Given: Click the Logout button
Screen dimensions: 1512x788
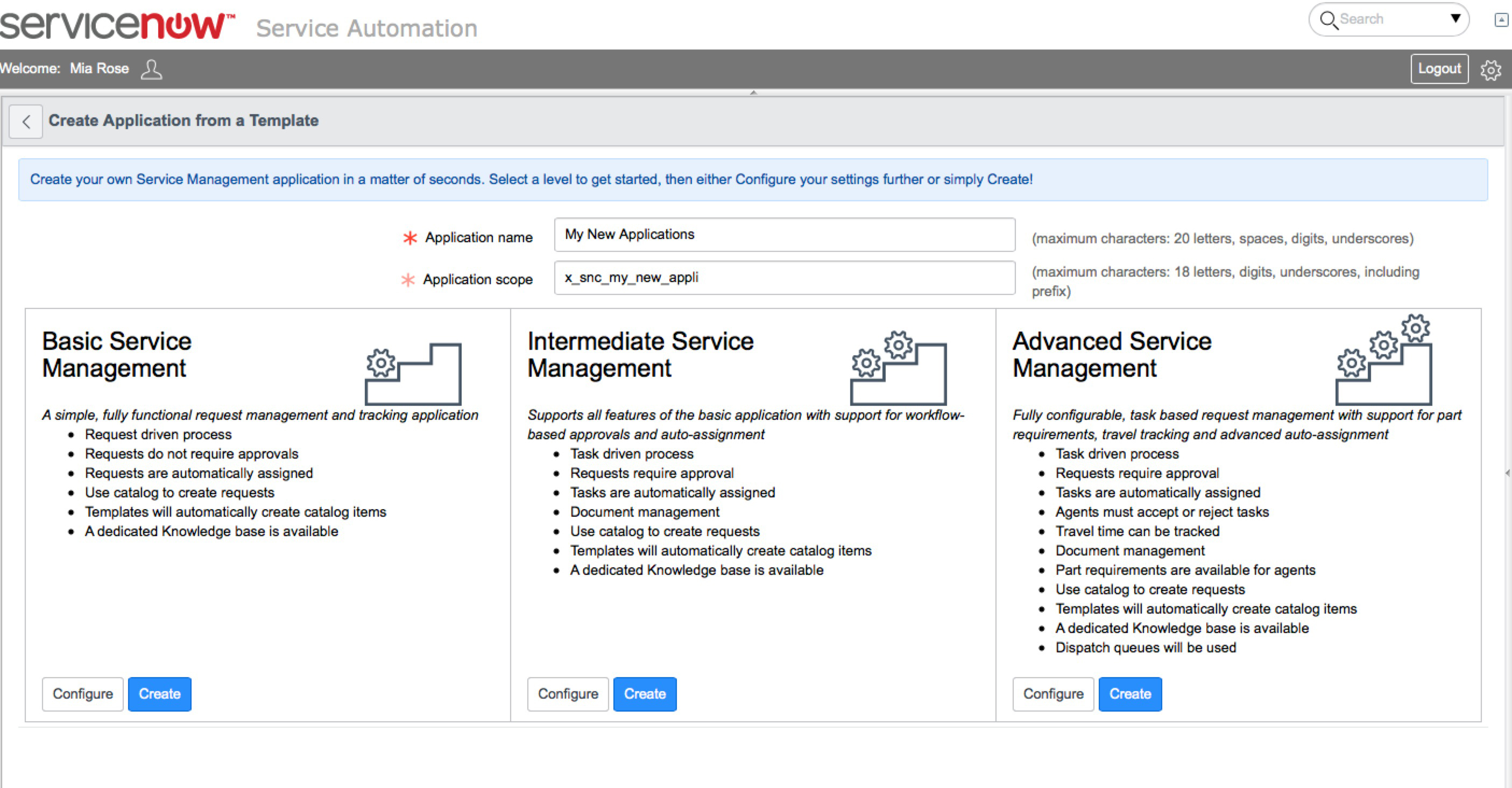Looking at the screenshot, I should (x=1439, y=69).
